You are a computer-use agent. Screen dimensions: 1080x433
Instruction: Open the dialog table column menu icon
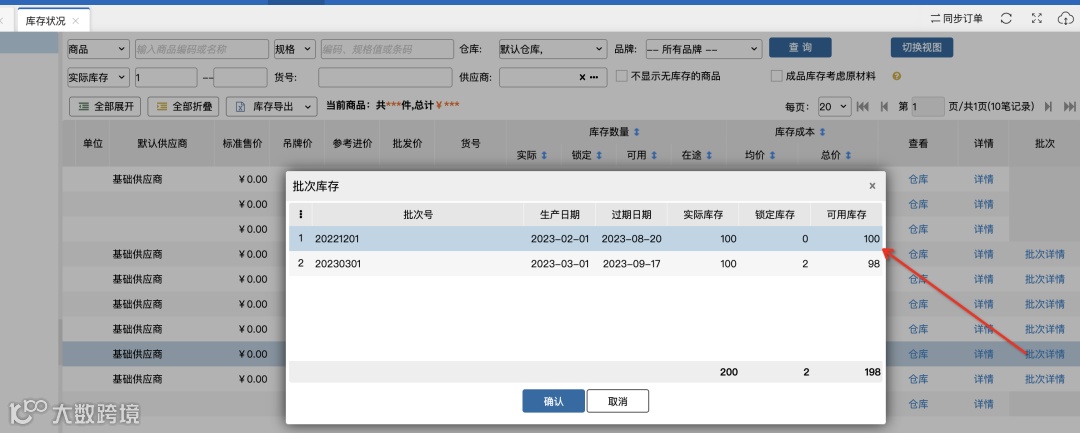pos(300,215)
